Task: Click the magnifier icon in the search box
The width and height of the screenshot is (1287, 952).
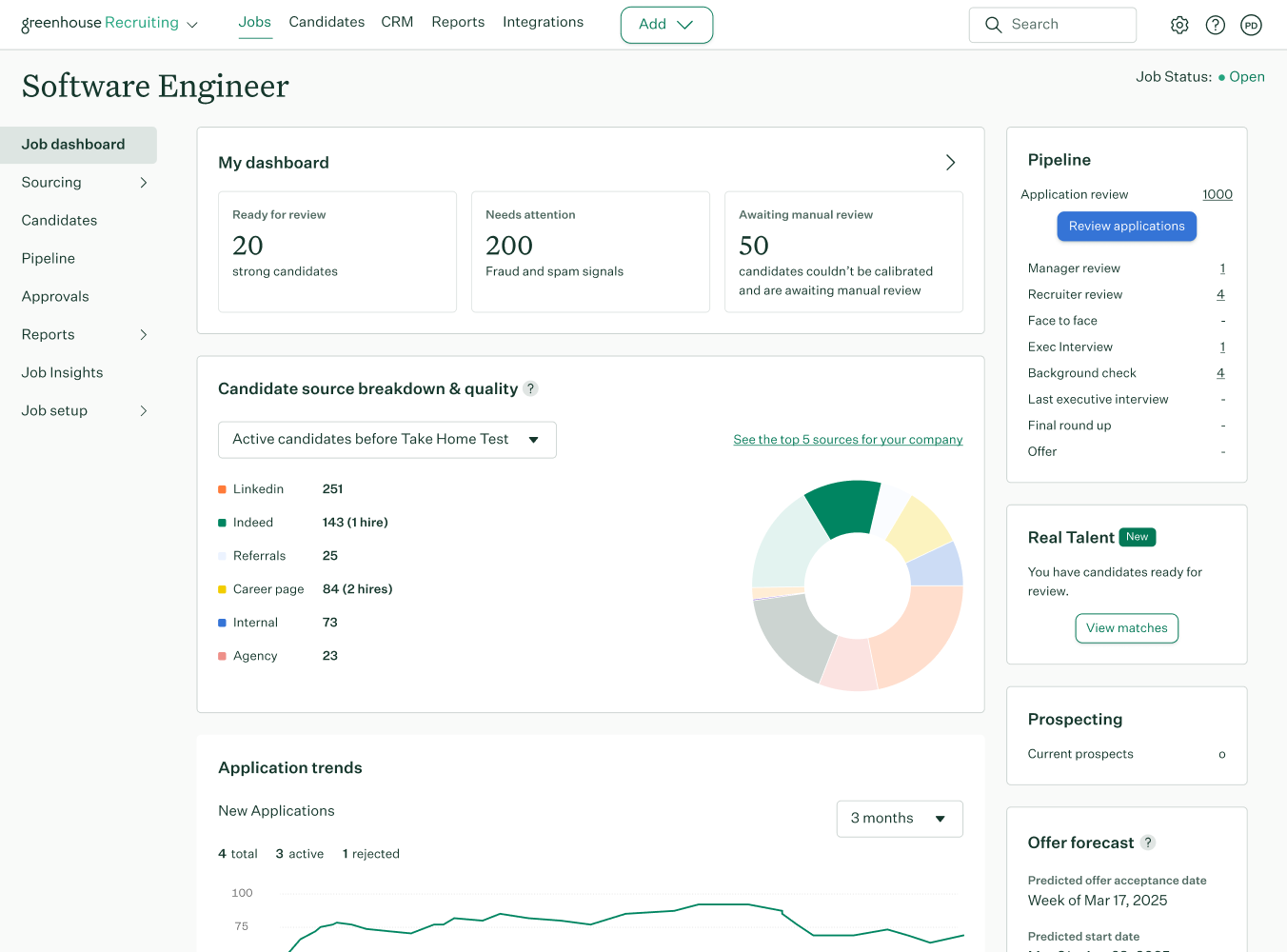Action: 993,25
